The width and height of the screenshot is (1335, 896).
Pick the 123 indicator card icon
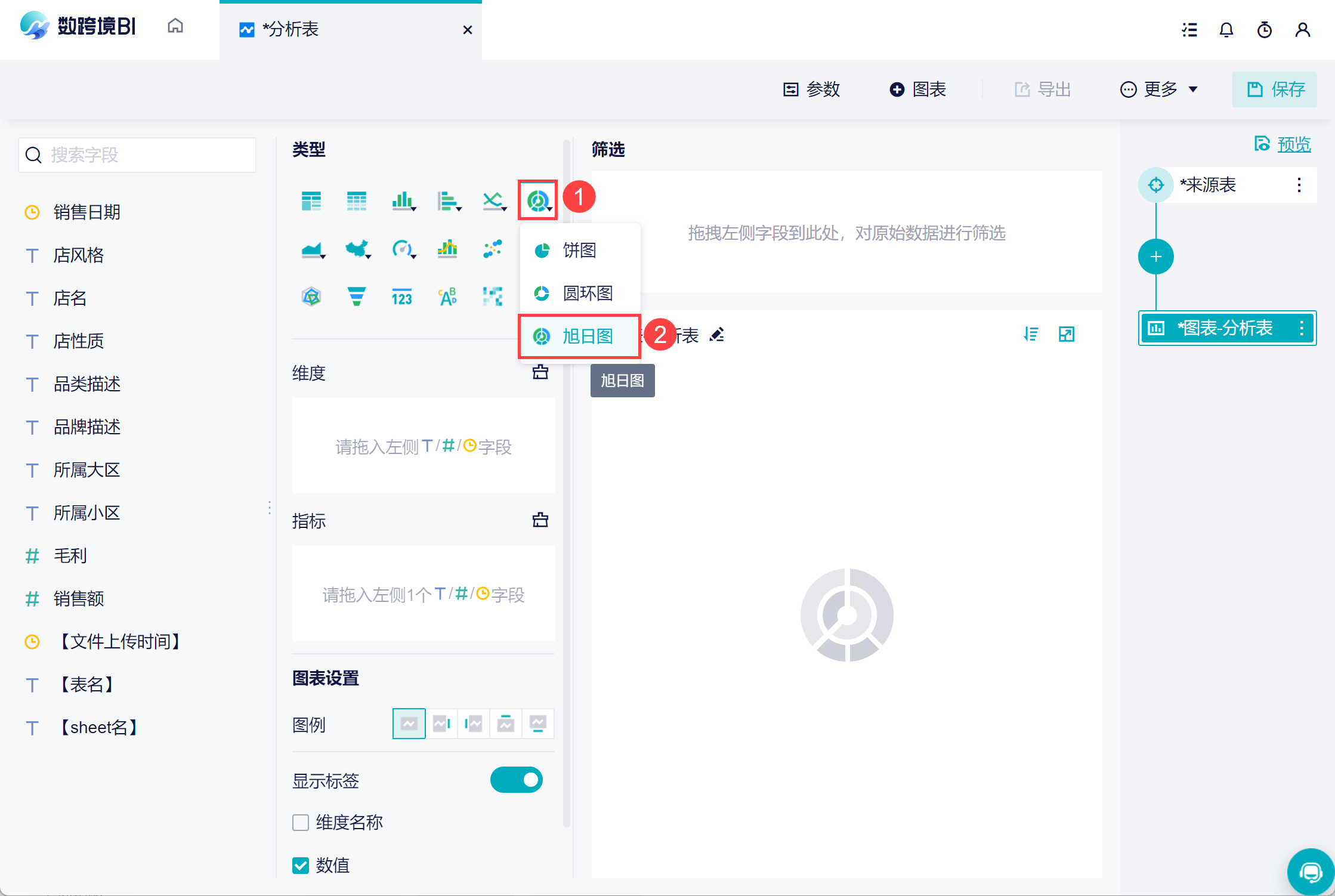[x=401, y=296]
